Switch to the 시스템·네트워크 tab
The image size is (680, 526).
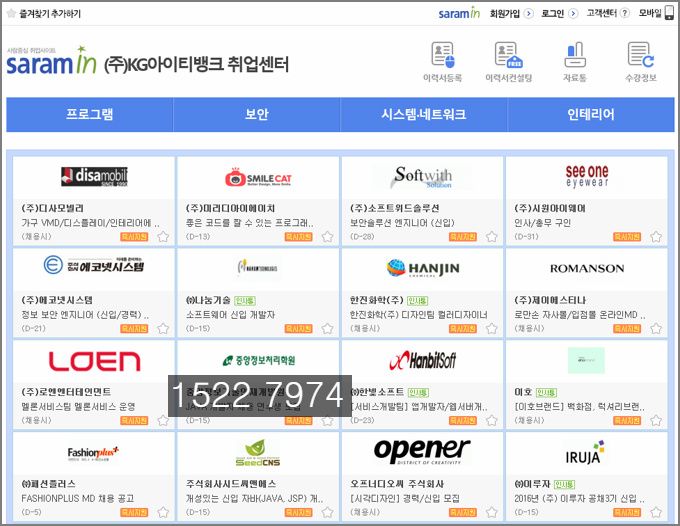pyautogui.click(x=424, y=114)
